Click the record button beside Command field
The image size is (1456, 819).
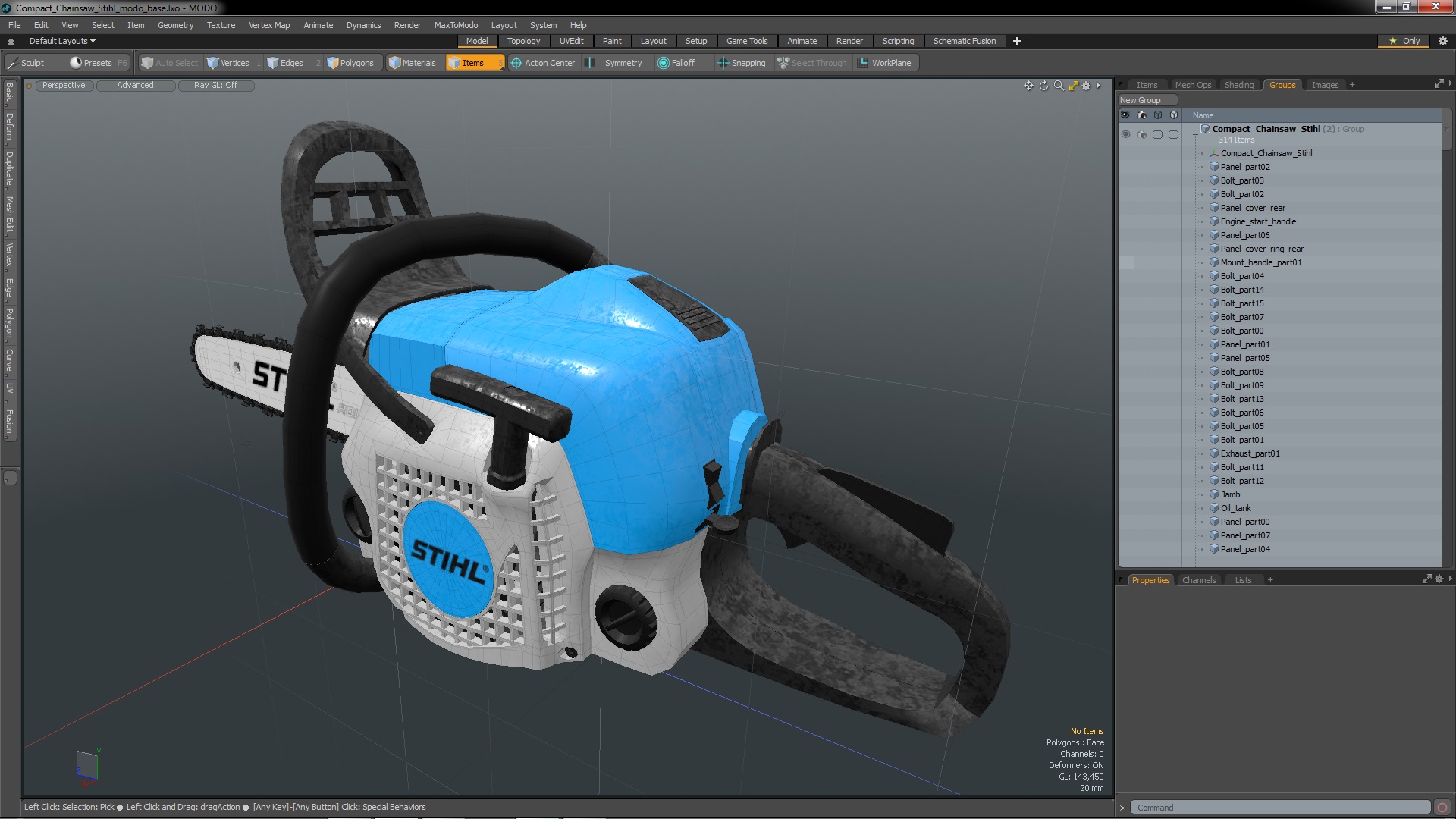pos(1442,808)
